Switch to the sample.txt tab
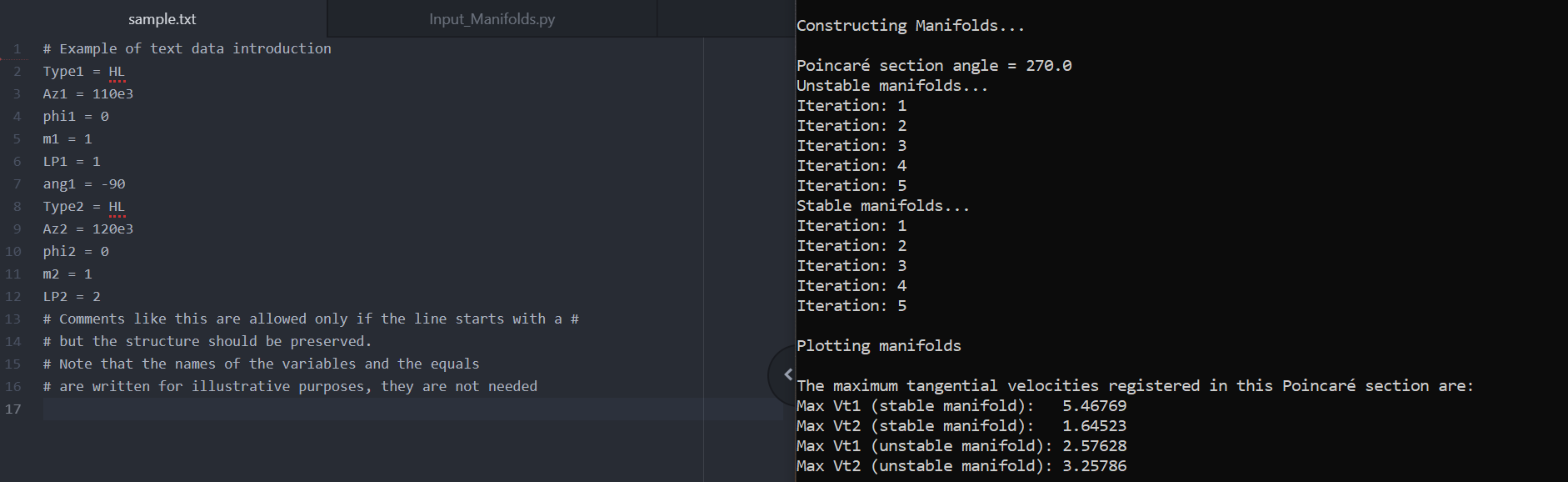 click(x=162, y=18)
